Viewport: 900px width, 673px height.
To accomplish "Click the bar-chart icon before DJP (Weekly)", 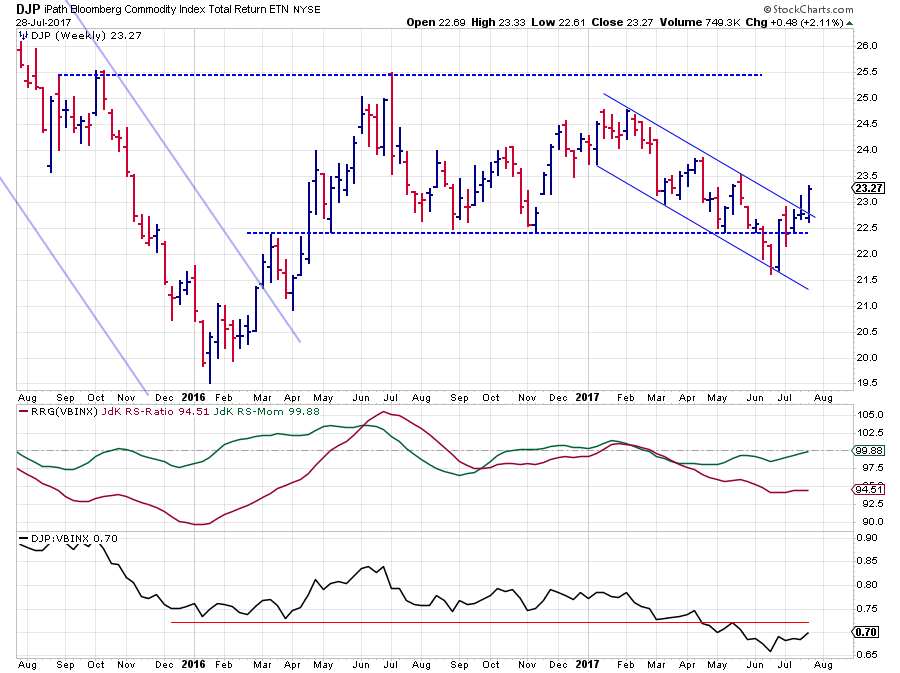I will coord(23,36).
